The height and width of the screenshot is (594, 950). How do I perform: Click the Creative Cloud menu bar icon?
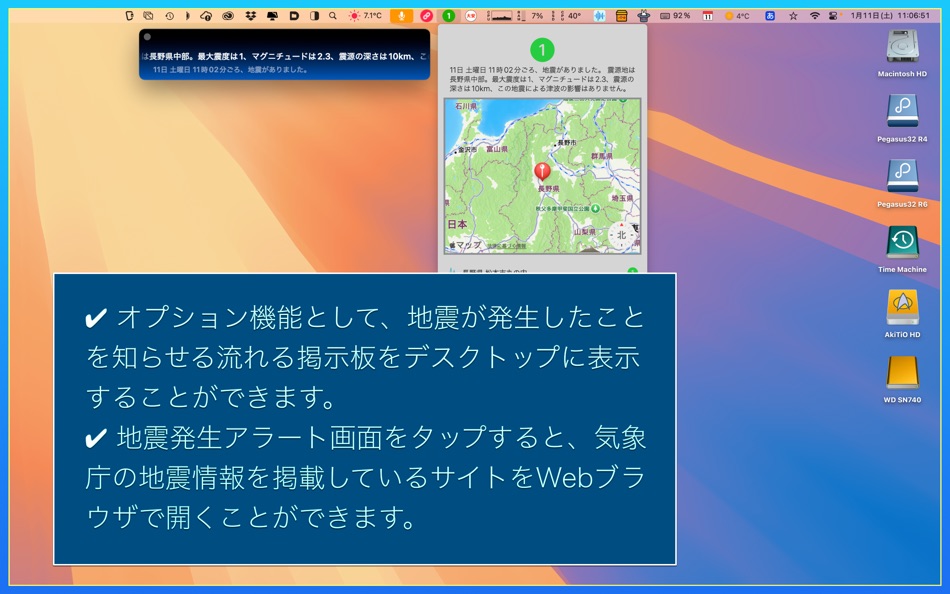coord(228,16)
